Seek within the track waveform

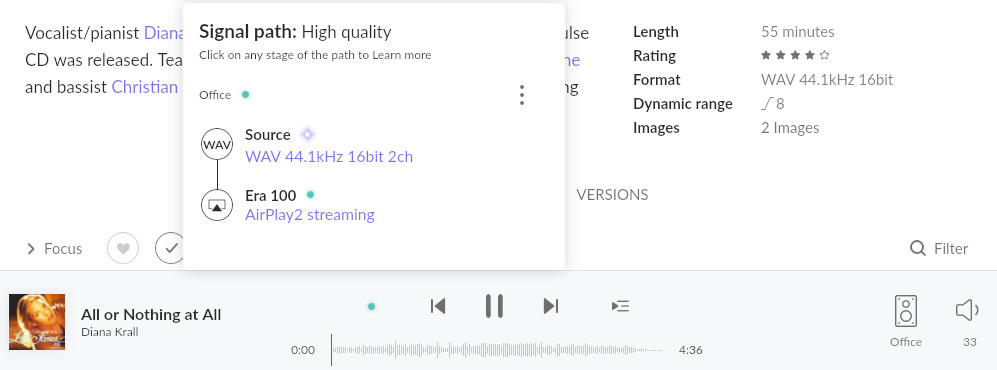pyautogui.click(x=497, y=350)
